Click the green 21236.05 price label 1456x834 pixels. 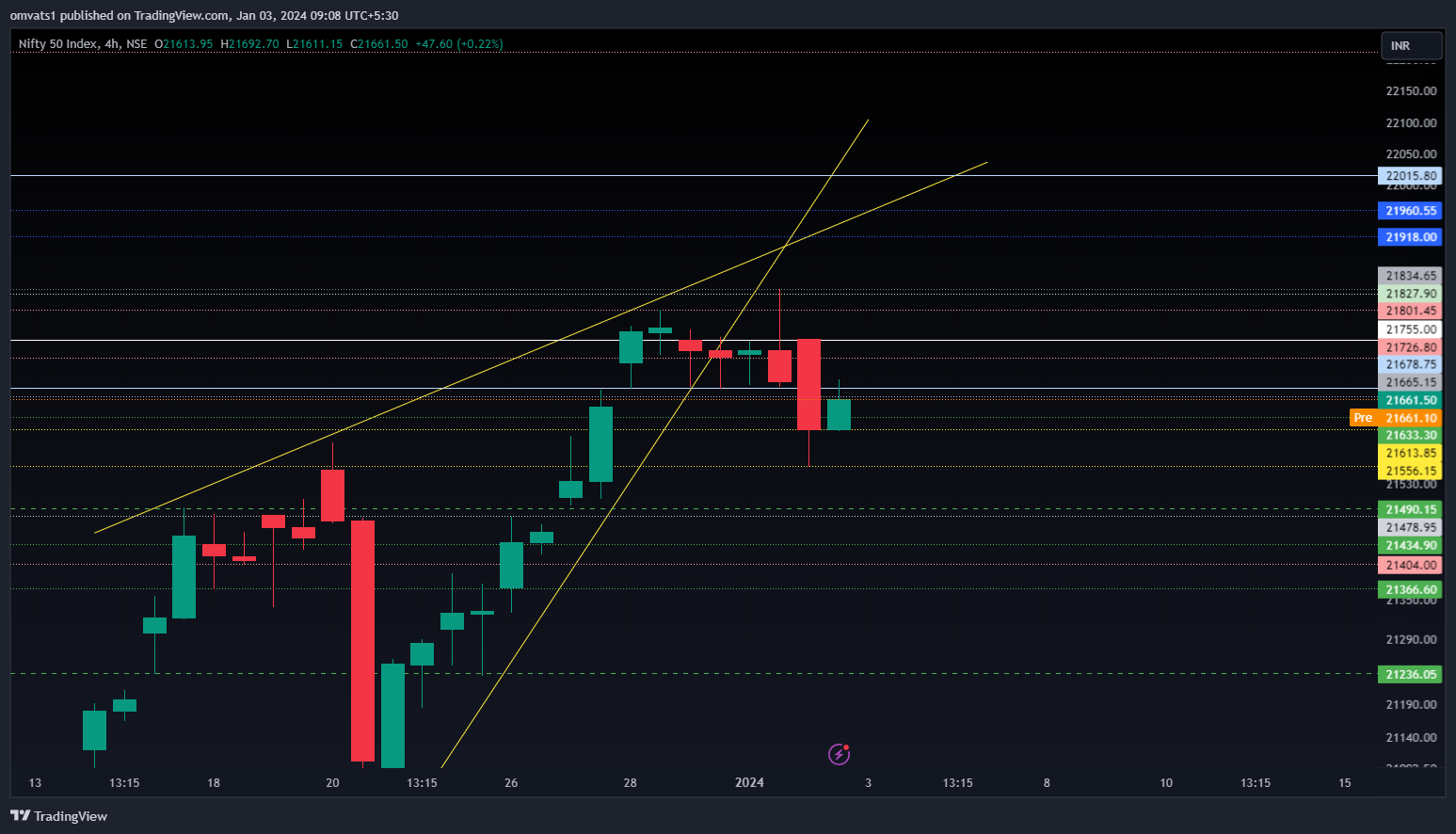pyautogui.click(x=1410, y=674)
